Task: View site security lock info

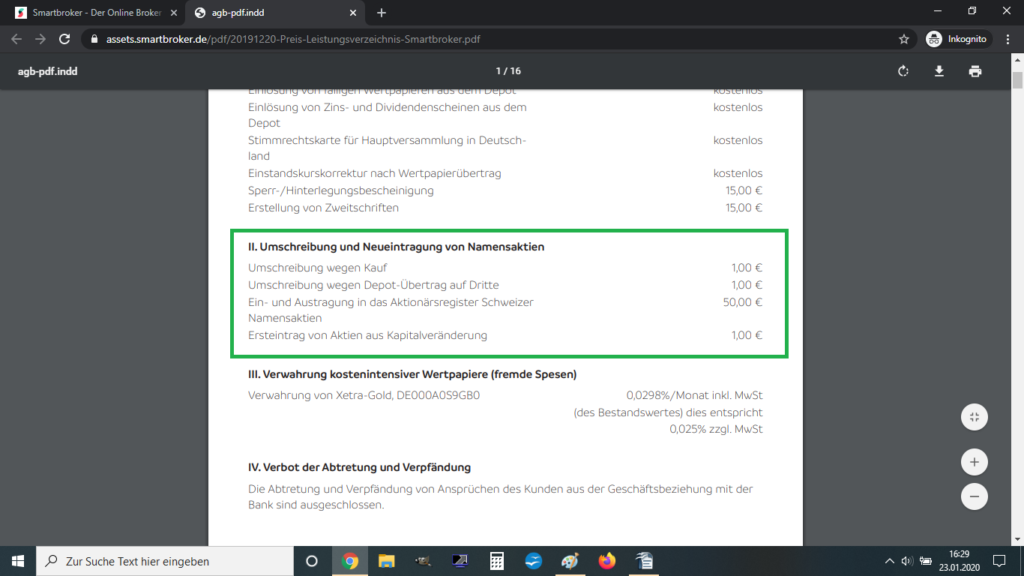Action: click(x=94, y=39)
